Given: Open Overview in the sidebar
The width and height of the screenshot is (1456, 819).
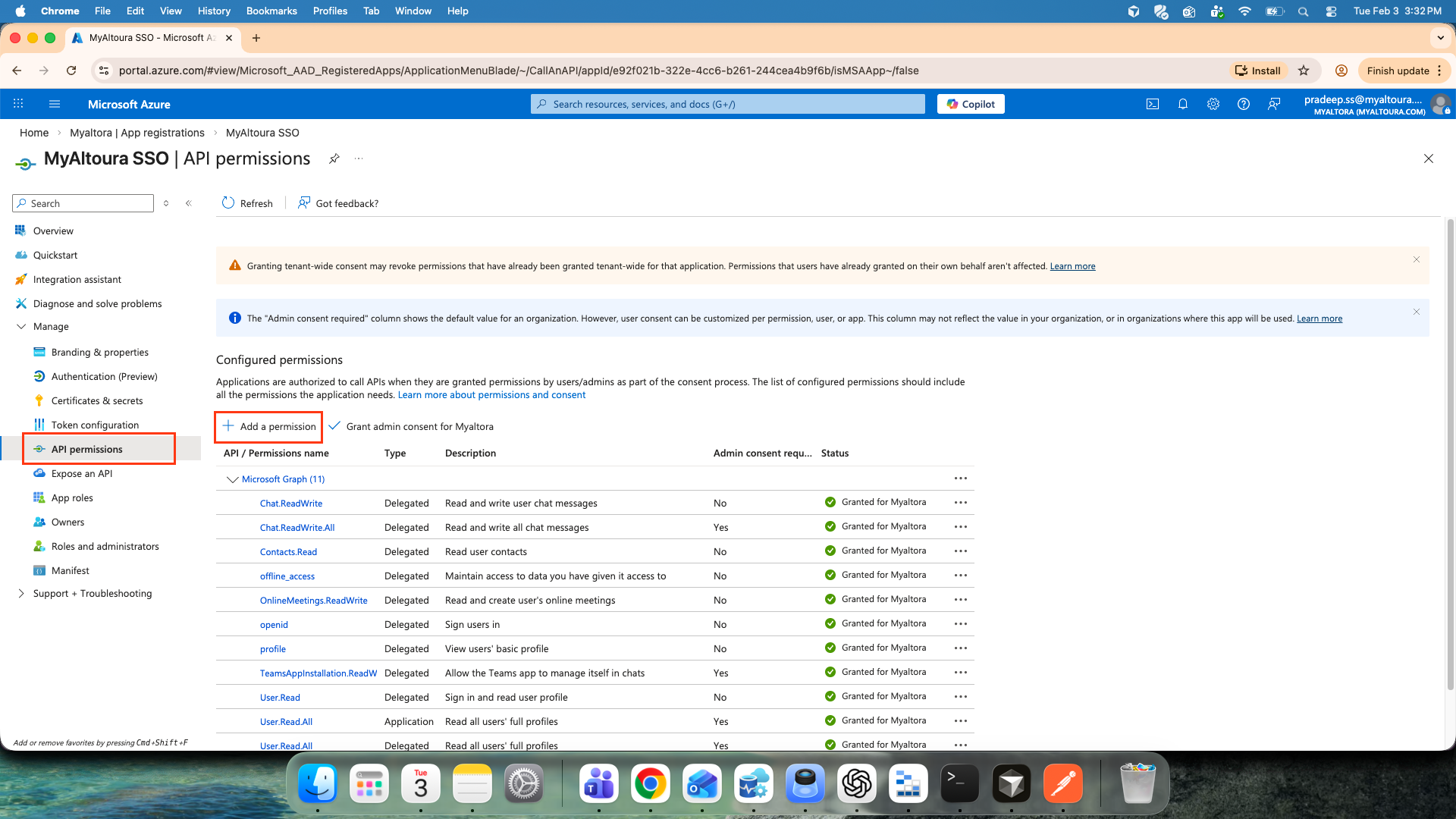Looking at the screenshot, I should tap(53, 231).
